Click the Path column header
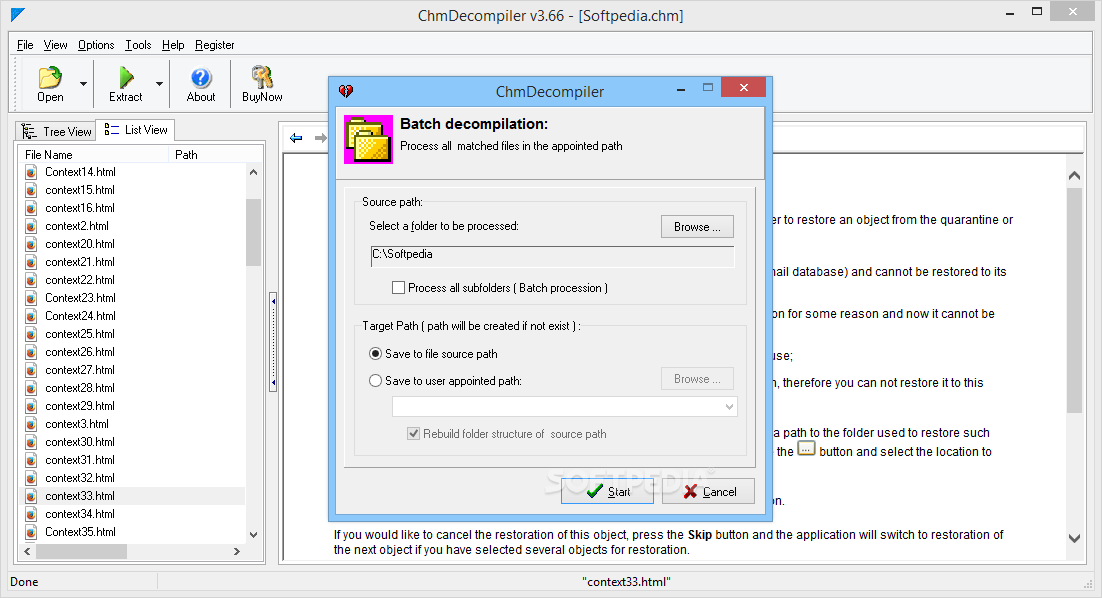The image size is (1102, 598). tap(216, 155)
